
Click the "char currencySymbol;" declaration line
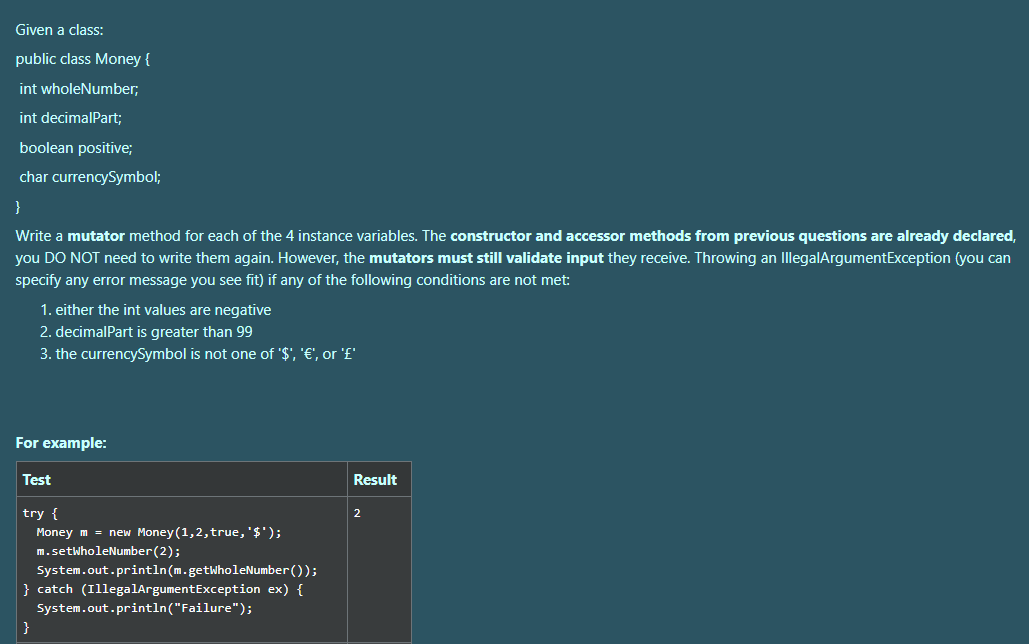pyautogui.click(x=90, y=177)
